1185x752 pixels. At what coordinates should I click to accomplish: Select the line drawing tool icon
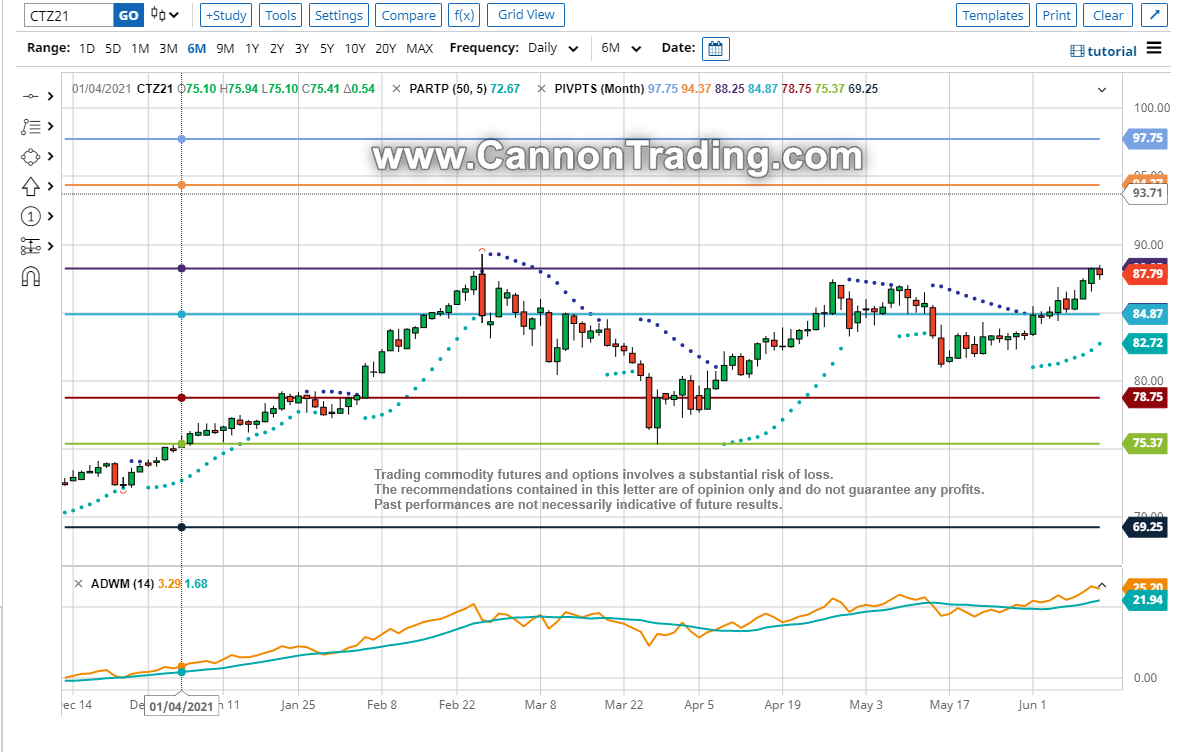click(x=30, y=96)
